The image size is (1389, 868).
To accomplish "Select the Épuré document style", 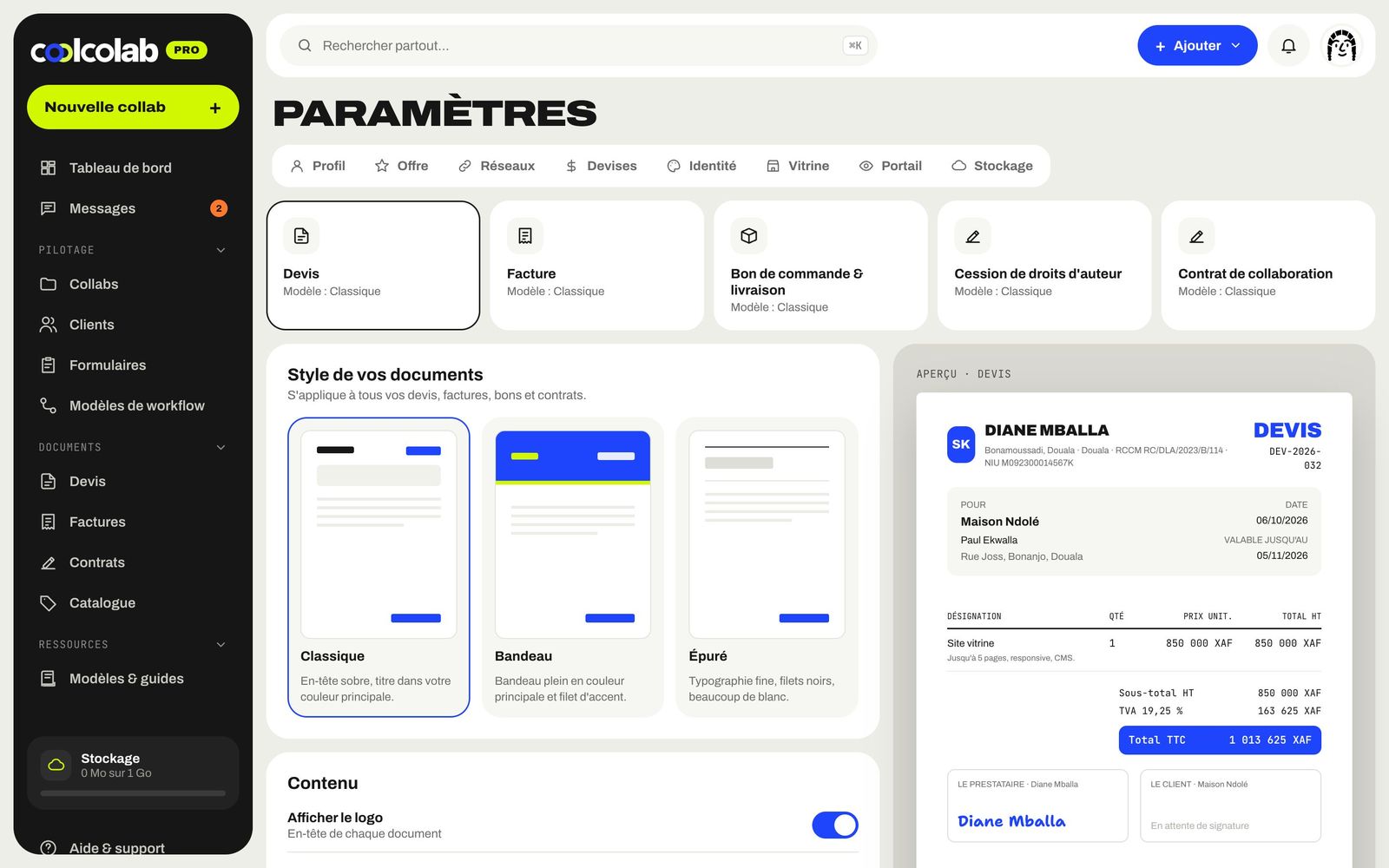I will (x=767, y=568).
